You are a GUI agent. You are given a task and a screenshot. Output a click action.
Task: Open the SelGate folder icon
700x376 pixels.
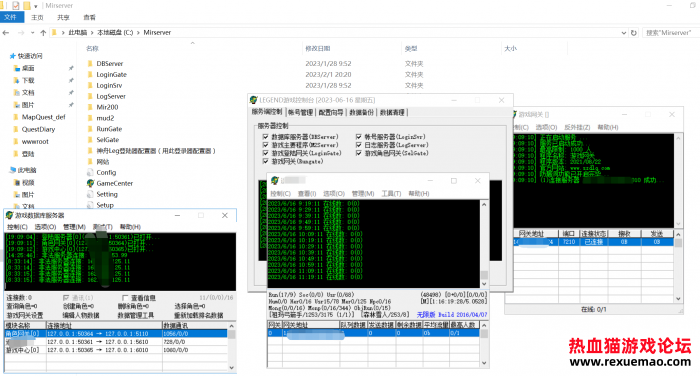(x=90, y=140)
